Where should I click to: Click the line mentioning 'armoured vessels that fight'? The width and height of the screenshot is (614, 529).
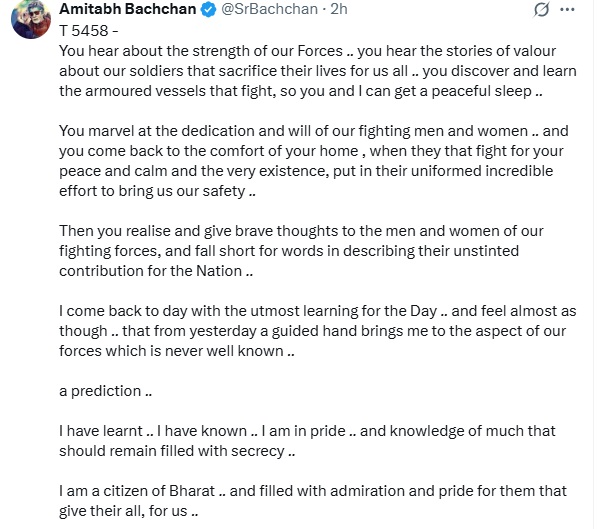pyautogui.click(x=301, y=91)
